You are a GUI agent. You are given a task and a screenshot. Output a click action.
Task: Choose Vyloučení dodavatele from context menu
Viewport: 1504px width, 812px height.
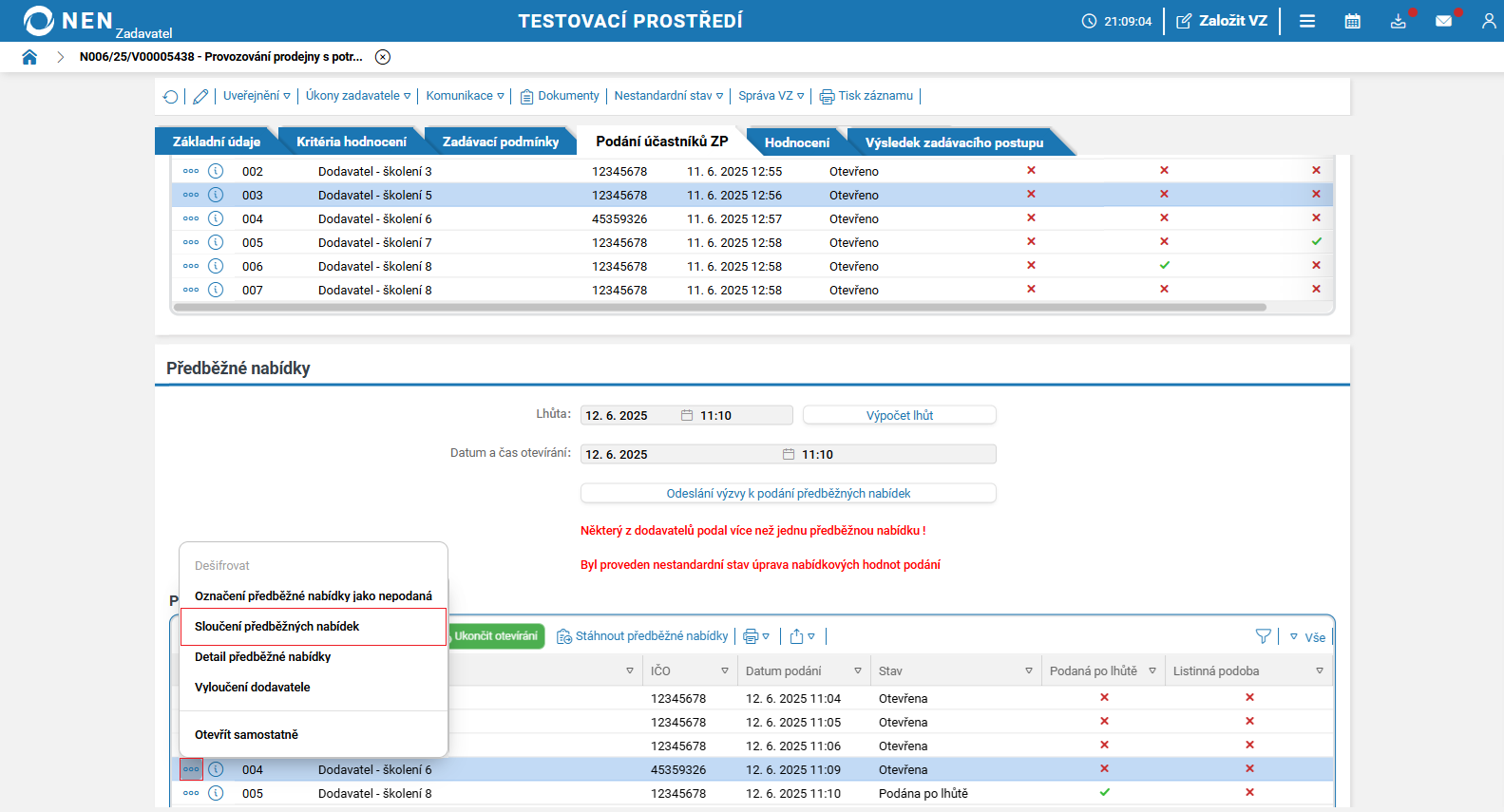tap(253, 688)
